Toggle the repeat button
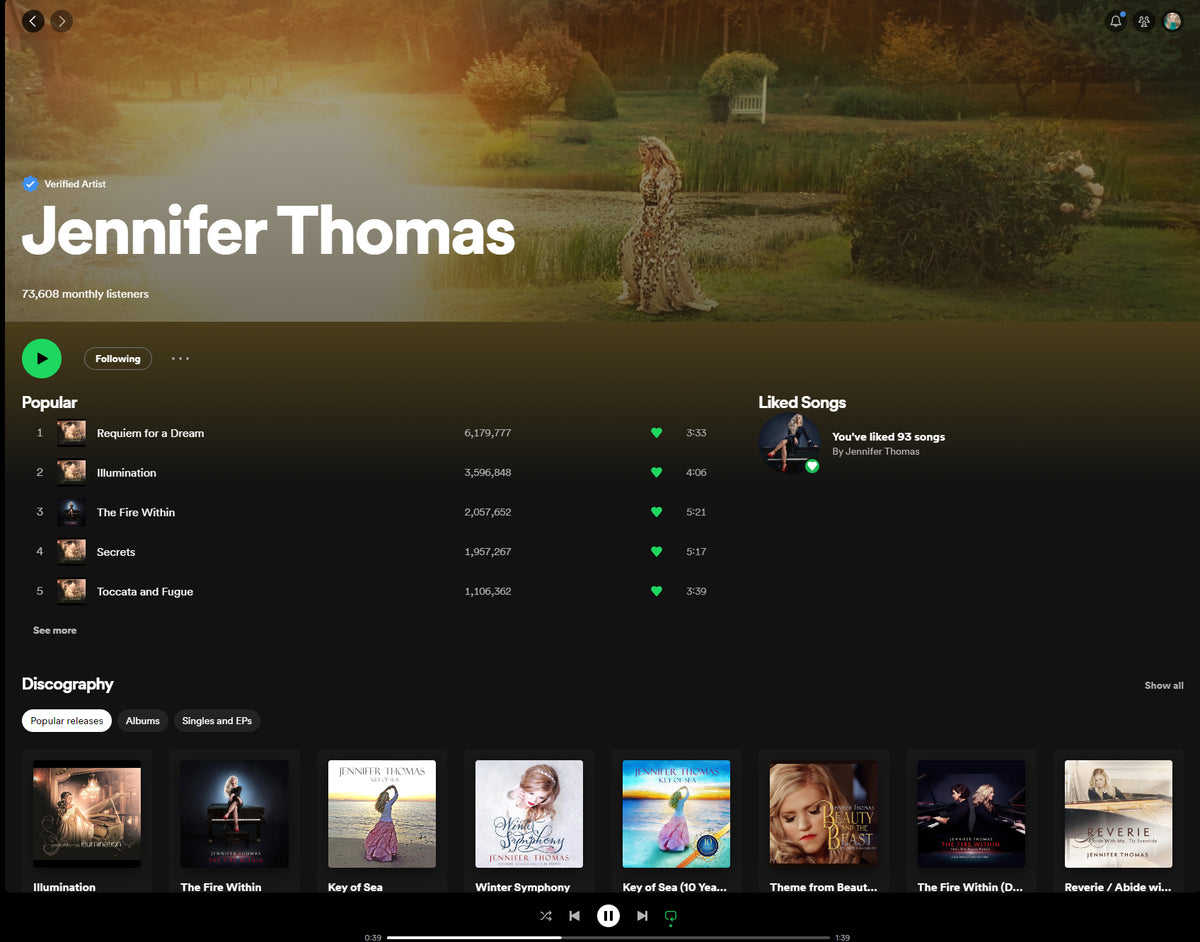Image resolution: width=1200 pixels, height=942 pixels. point(671,915)
